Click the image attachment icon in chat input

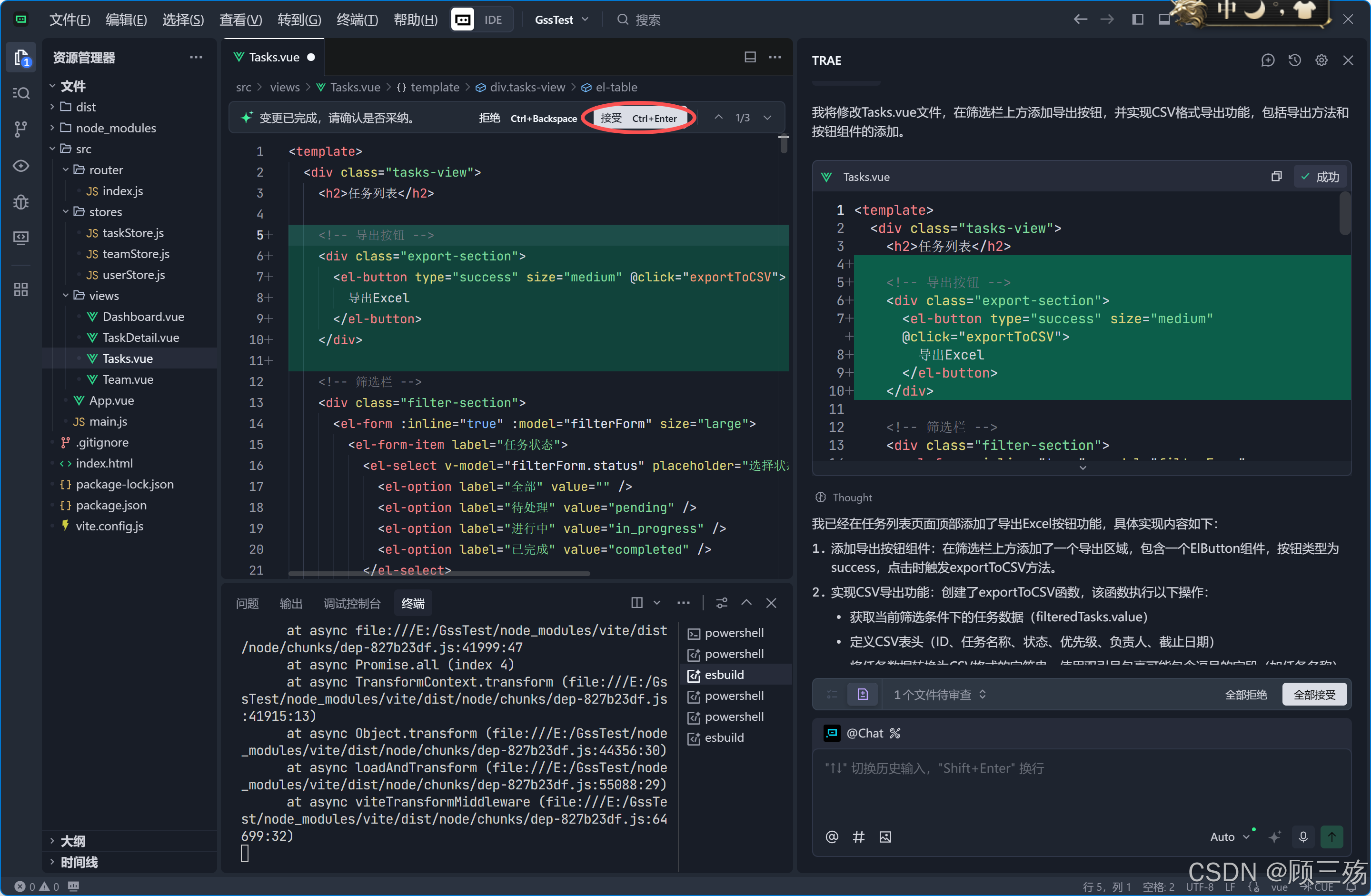click(x=885, y=836)
